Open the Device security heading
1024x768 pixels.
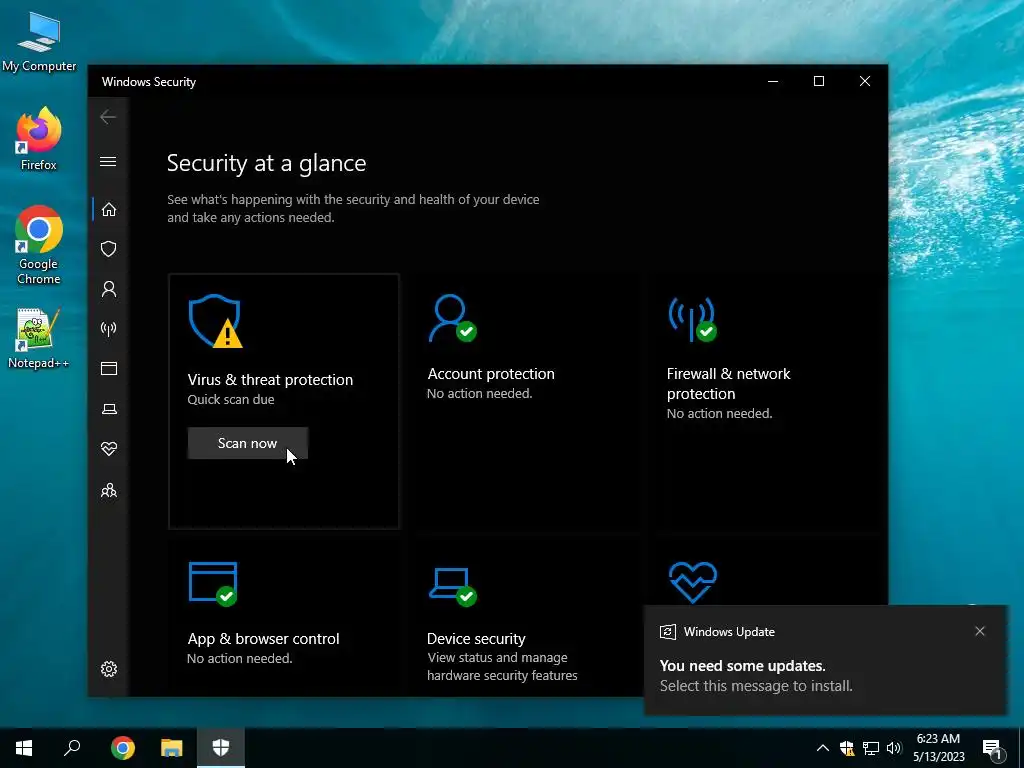[x=476, y=639]
